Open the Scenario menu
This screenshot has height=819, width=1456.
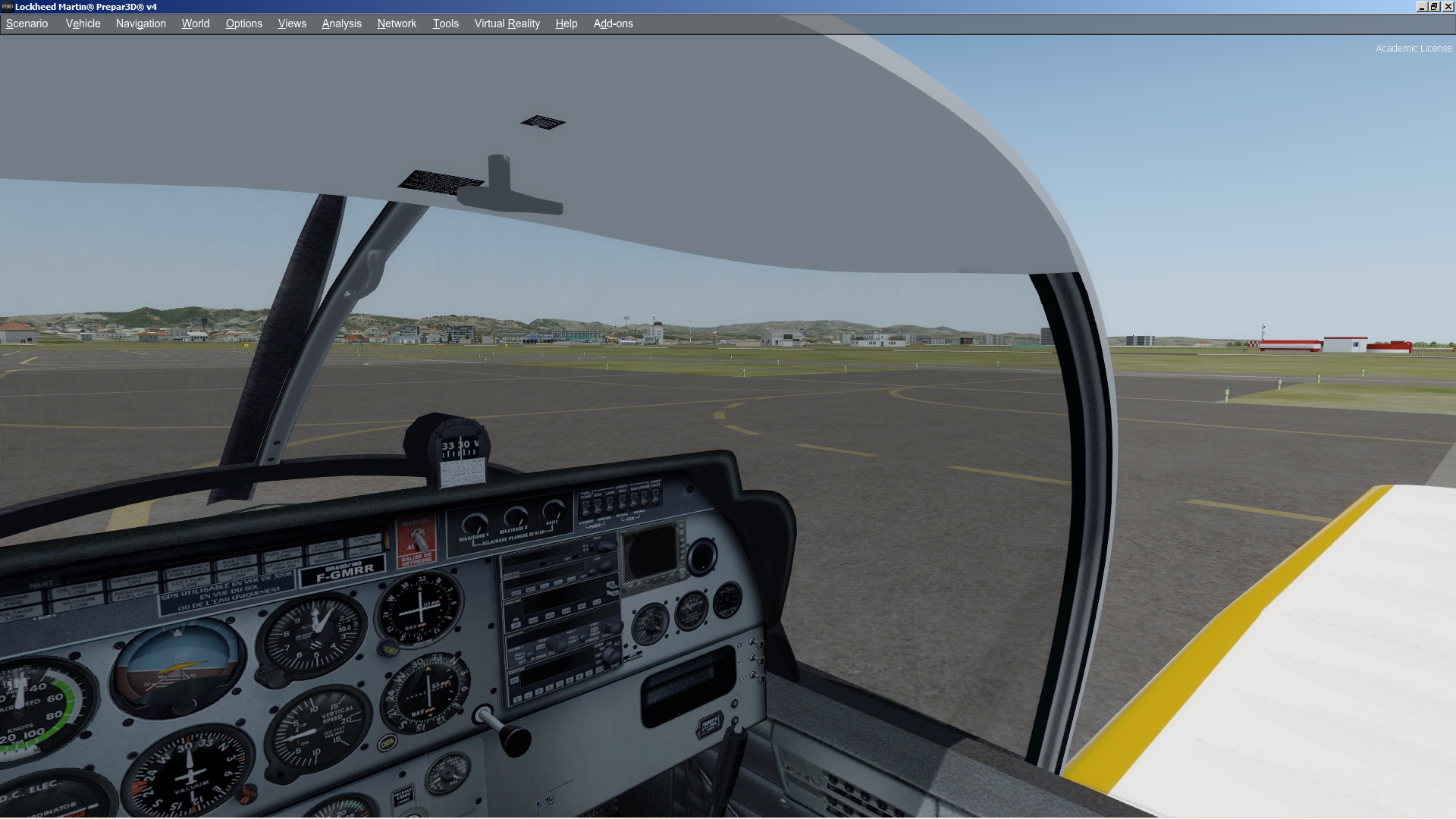point(27,24)
